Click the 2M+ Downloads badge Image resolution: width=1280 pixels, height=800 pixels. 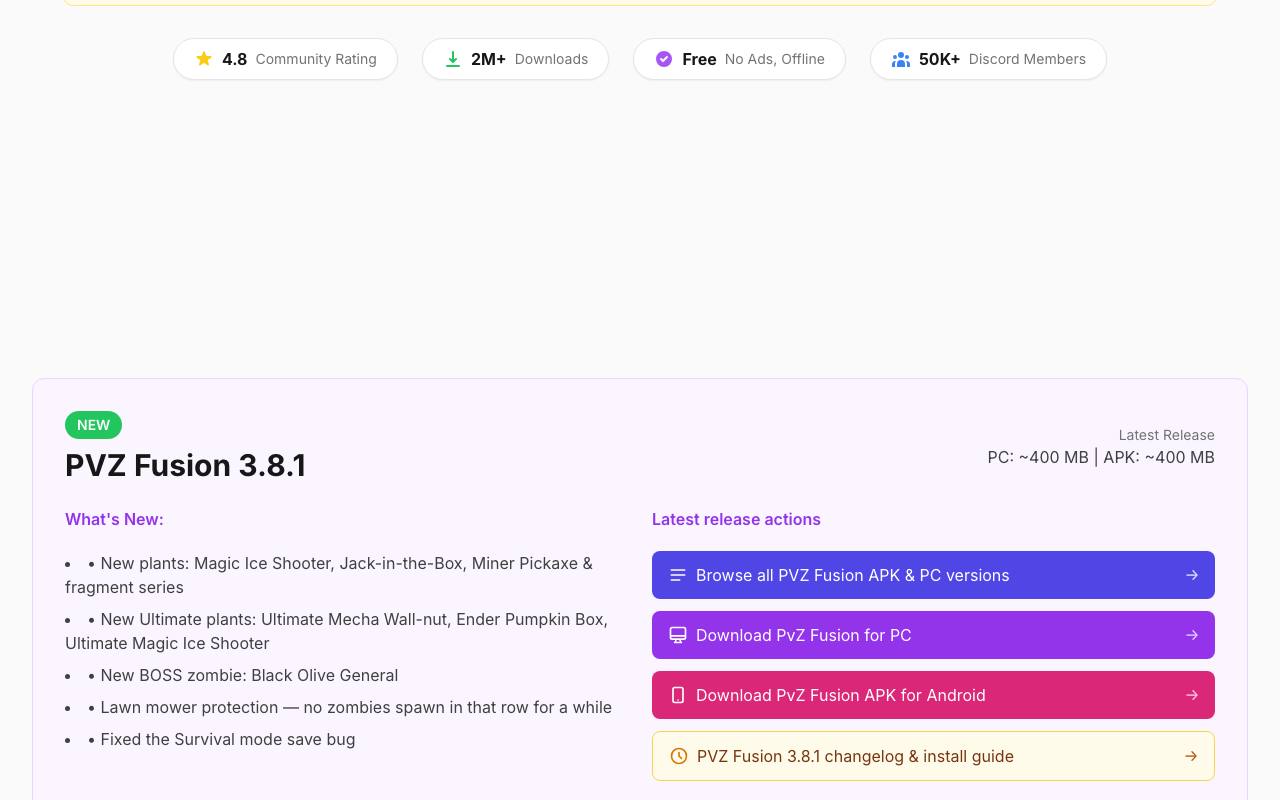coord(515,59)
